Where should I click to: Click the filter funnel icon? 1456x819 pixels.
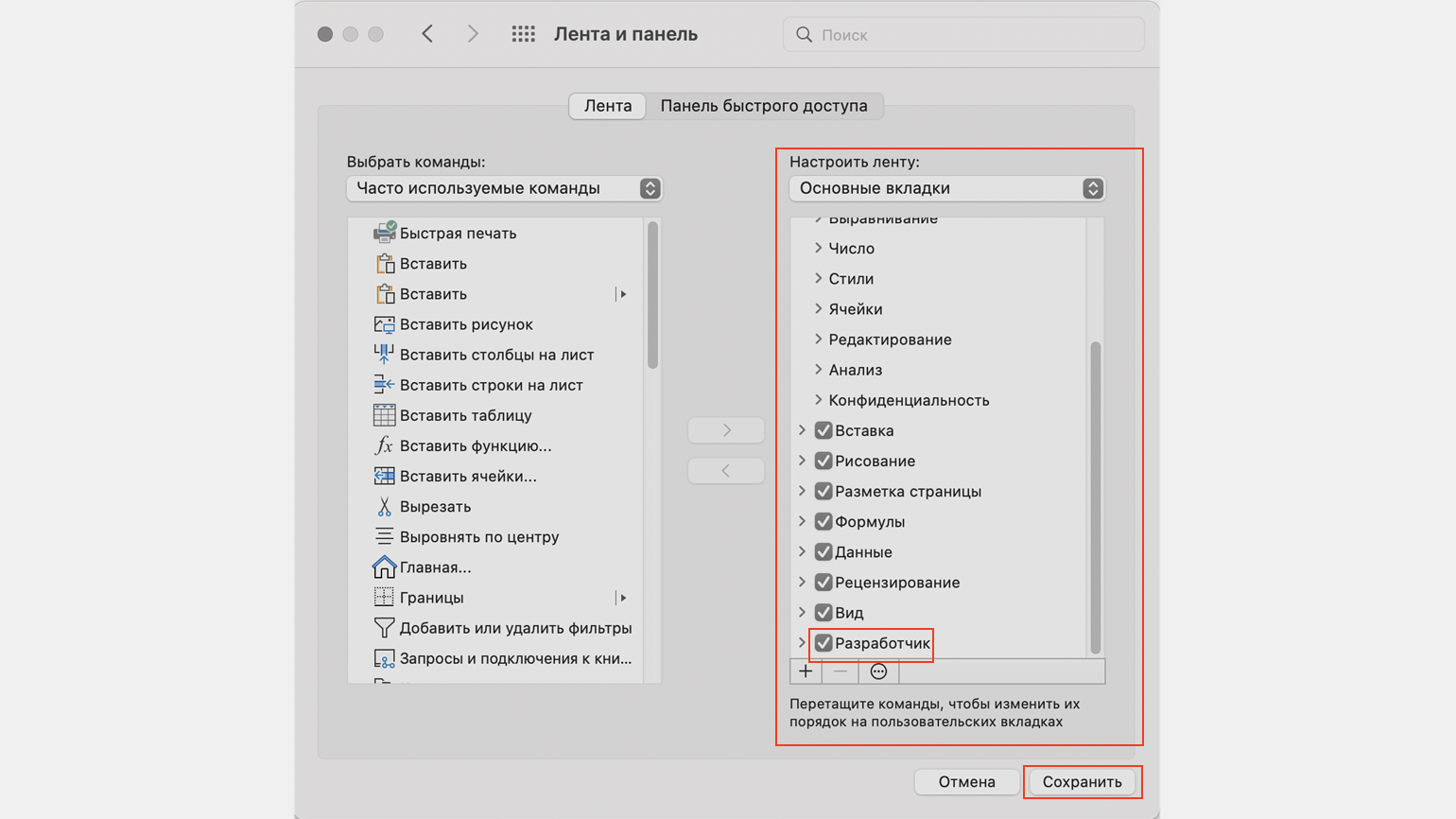384,628
